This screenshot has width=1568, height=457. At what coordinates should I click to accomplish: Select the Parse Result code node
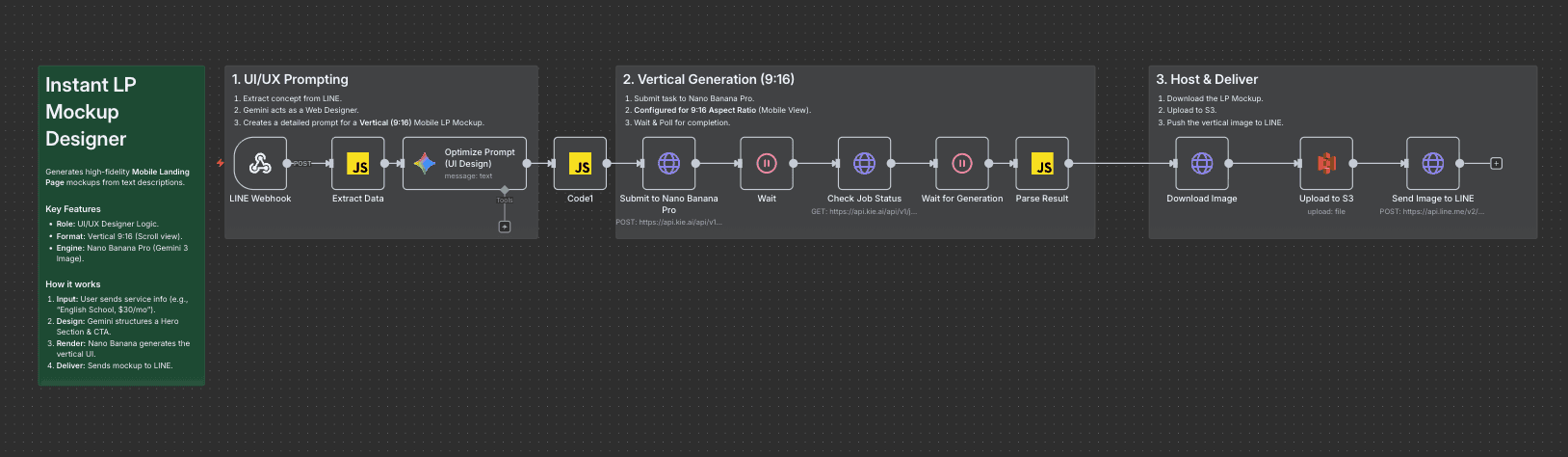1042,164
